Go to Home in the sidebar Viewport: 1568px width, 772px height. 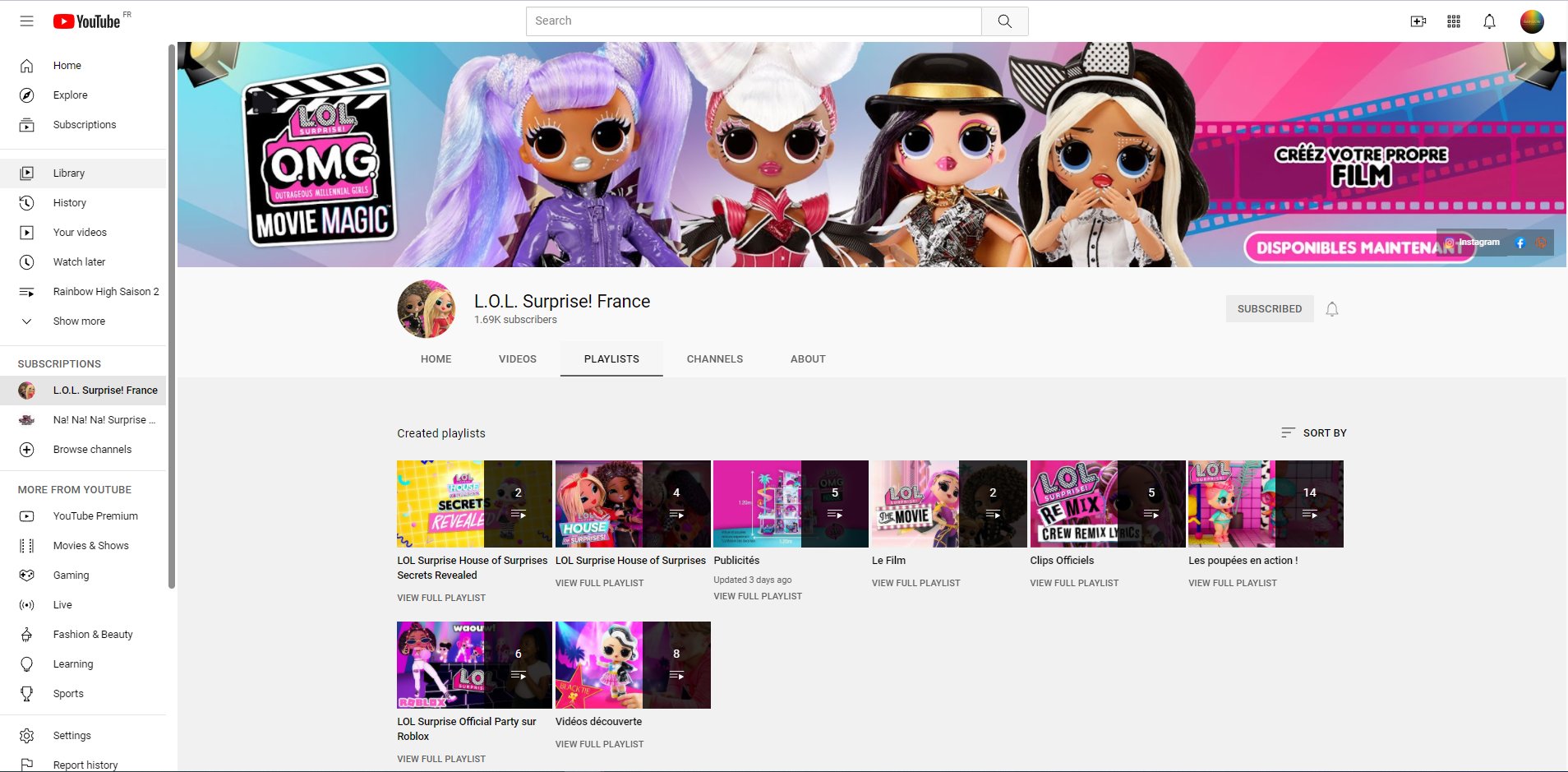coord(83,66)
